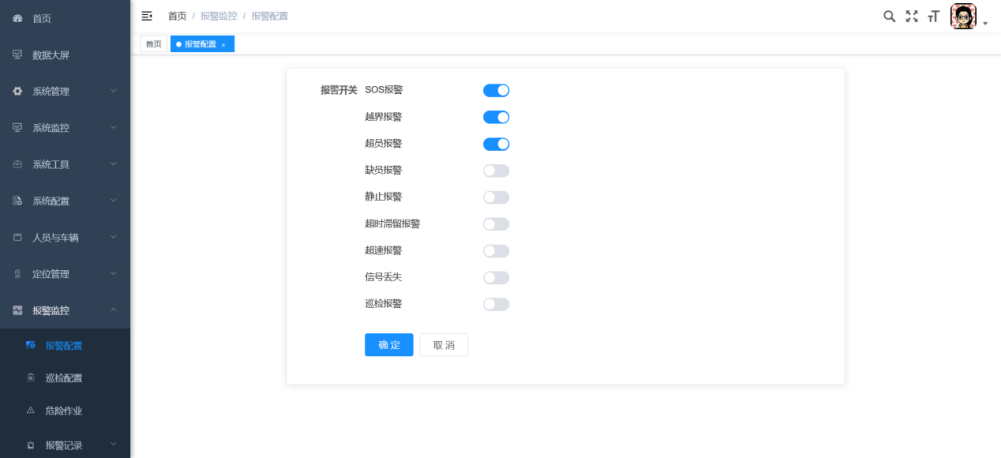Turn on the 巡检报警 switch
Viewport: 1001px width, 458px height.
point(496,304)
